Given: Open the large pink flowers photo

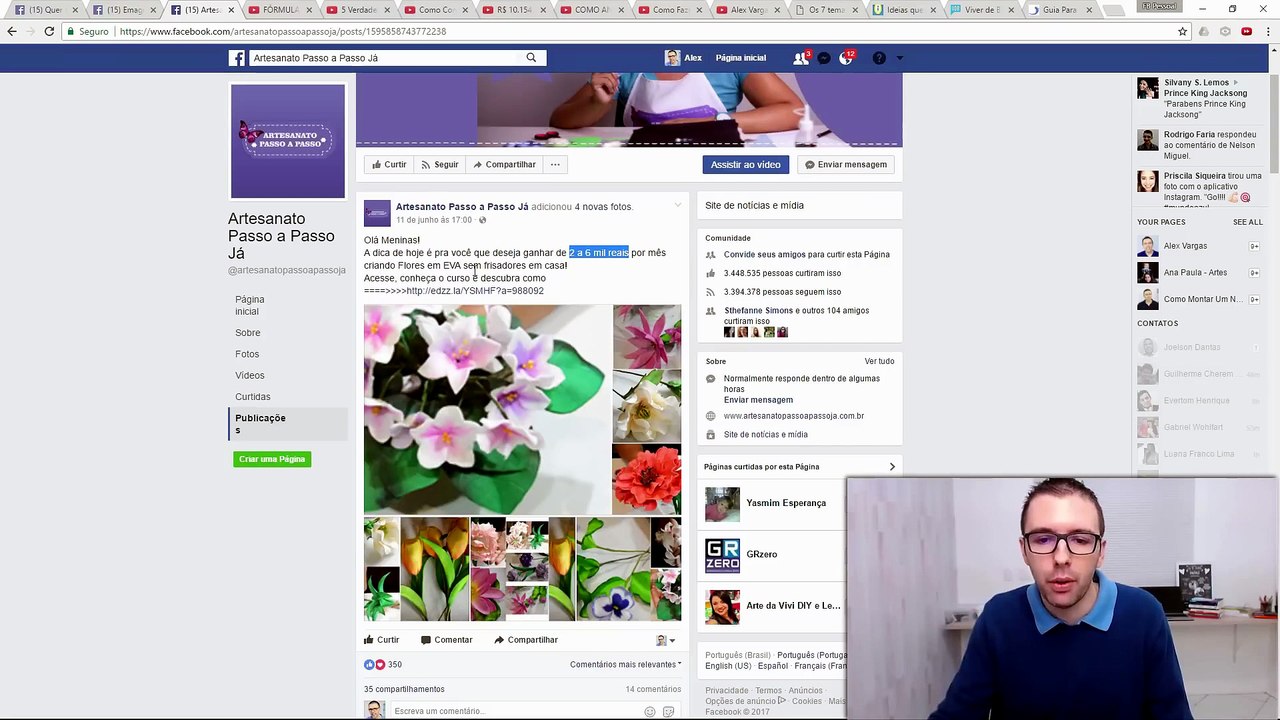Looking at the screenshot, I should (487, 409).
